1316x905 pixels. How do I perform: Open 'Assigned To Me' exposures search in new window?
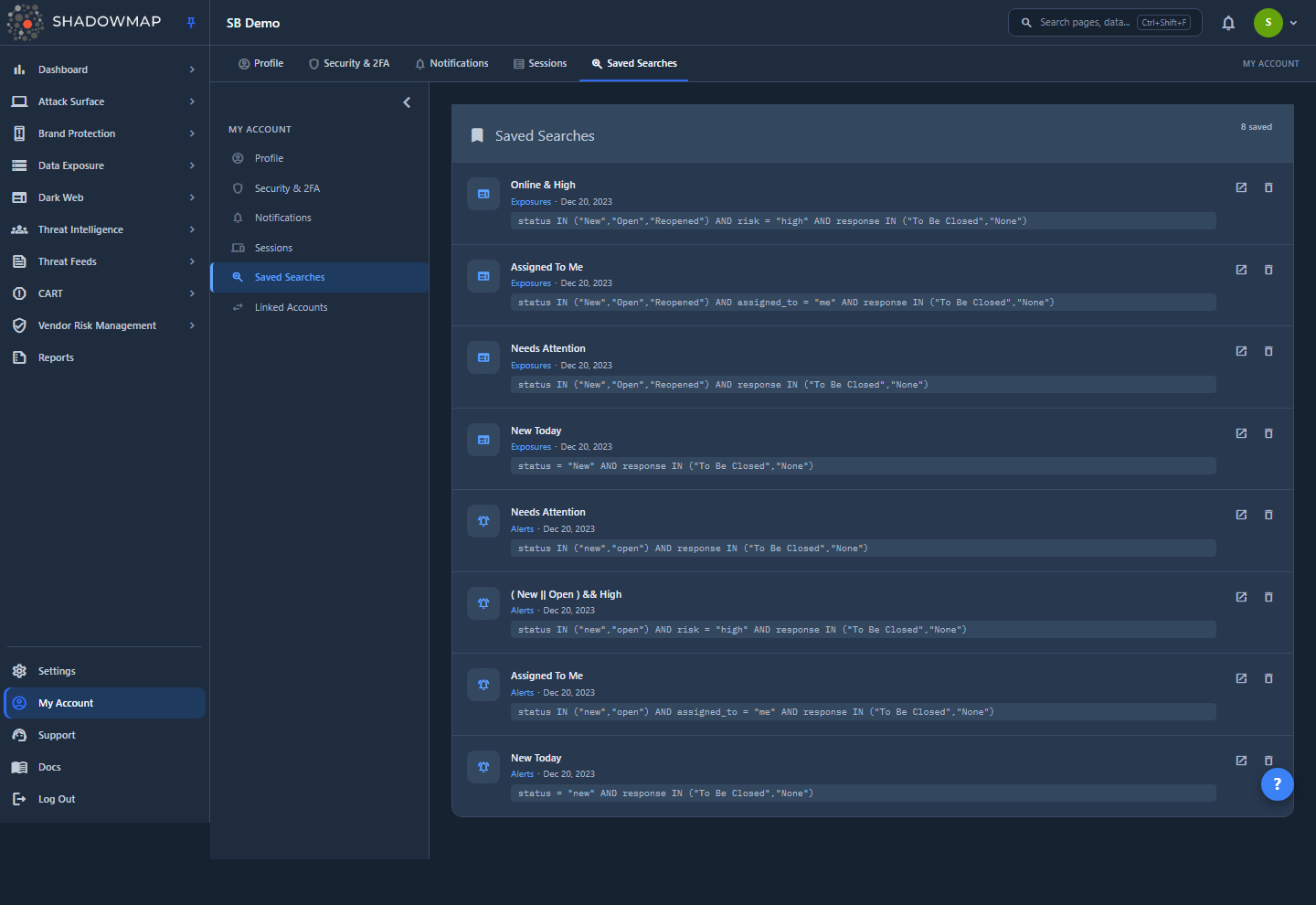[1241, 270]
